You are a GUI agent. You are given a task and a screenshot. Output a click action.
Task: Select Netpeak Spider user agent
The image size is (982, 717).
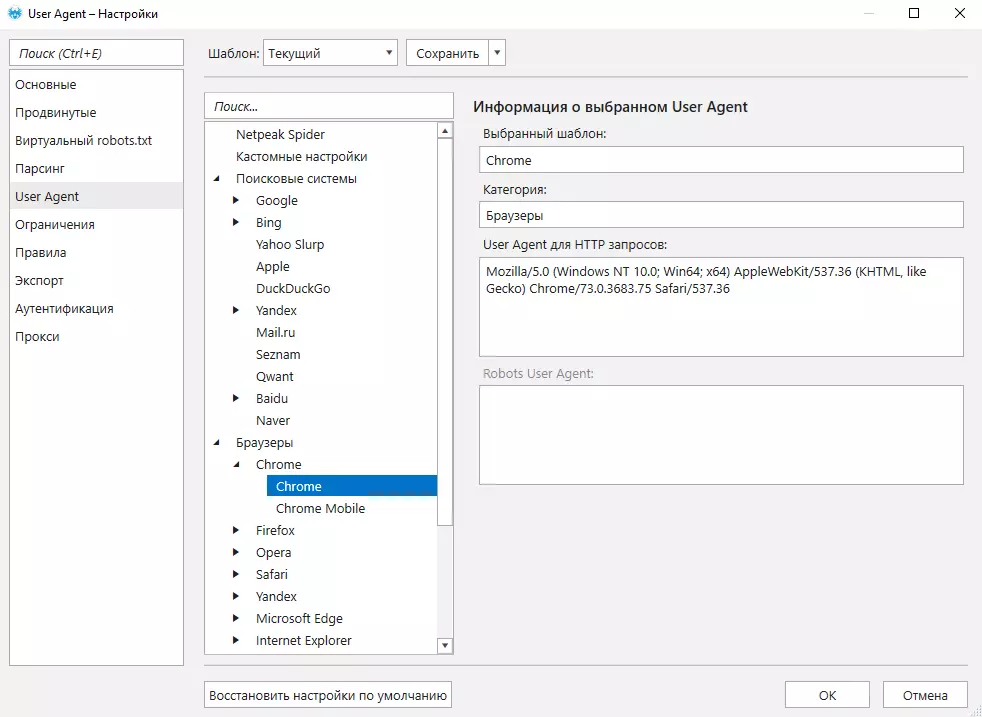click(x=281, y=135)
